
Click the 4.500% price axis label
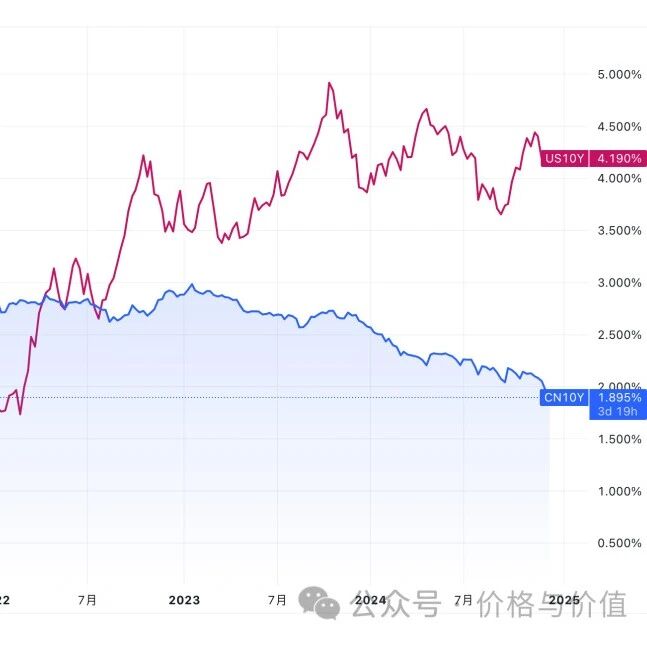pyautogui.click(x=617, y=127)
